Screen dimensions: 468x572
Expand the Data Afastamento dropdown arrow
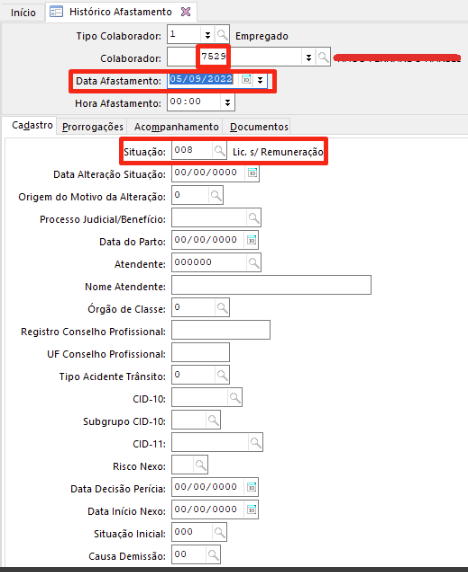tap(260, 80)
